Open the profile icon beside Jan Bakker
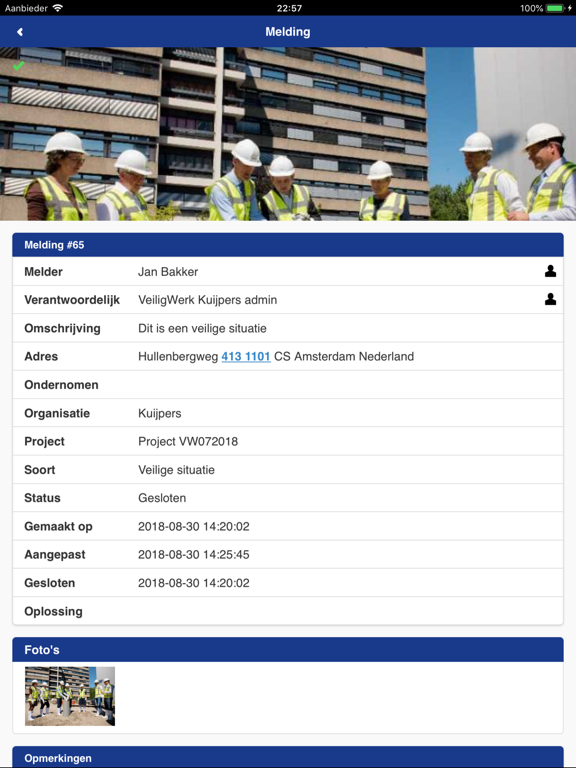 point(550,271)
